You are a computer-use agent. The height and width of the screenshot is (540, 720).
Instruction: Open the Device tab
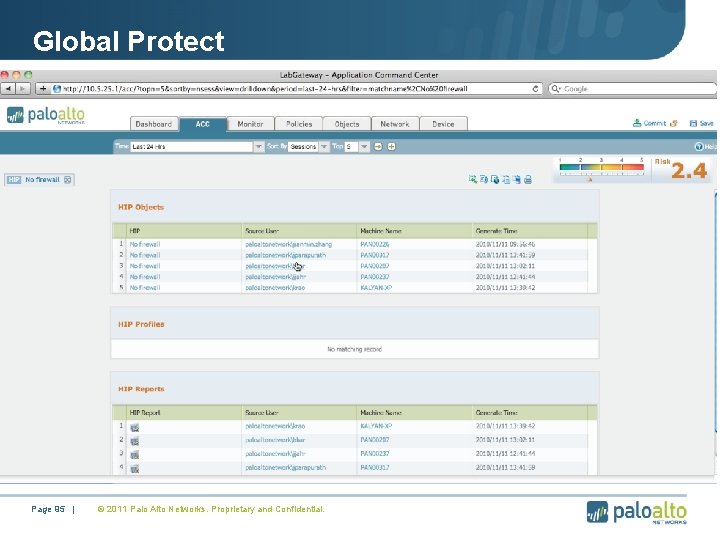(x=443, y=124)
